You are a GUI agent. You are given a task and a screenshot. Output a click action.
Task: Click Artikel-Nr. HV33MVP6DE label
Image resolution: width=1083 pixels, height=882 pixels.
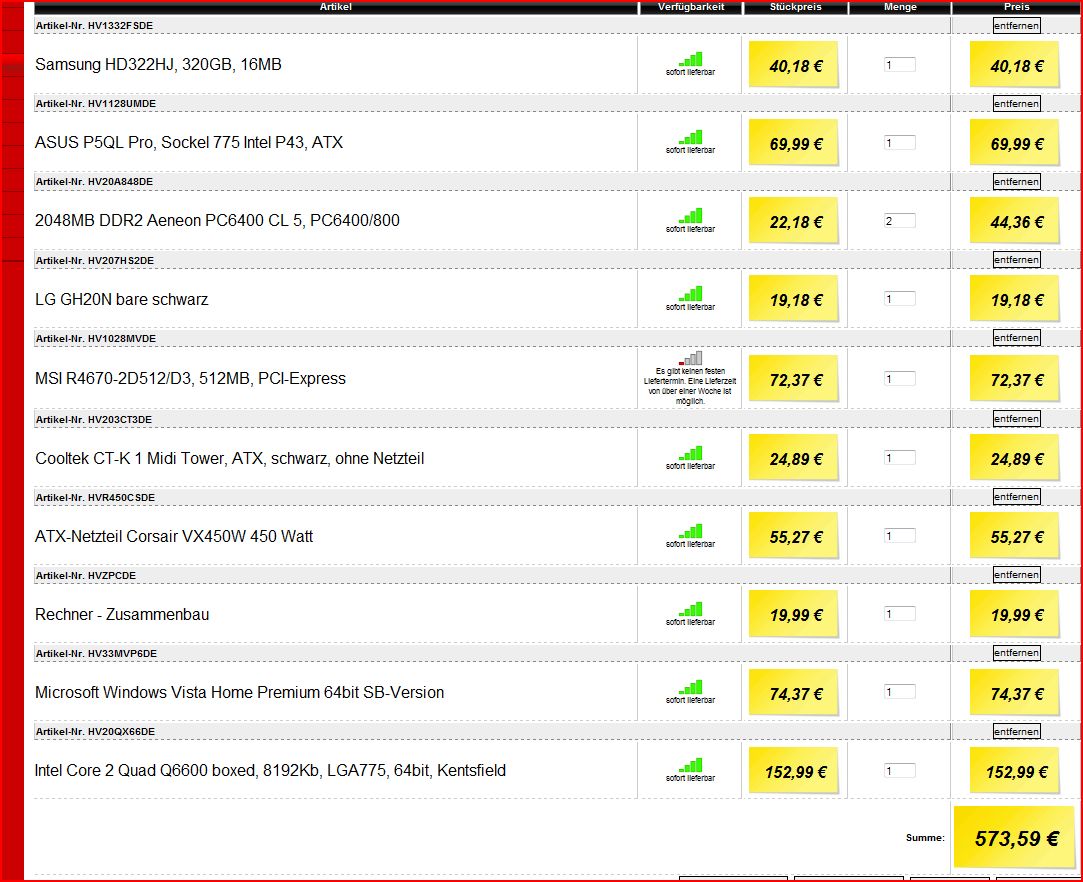(96, 653)
